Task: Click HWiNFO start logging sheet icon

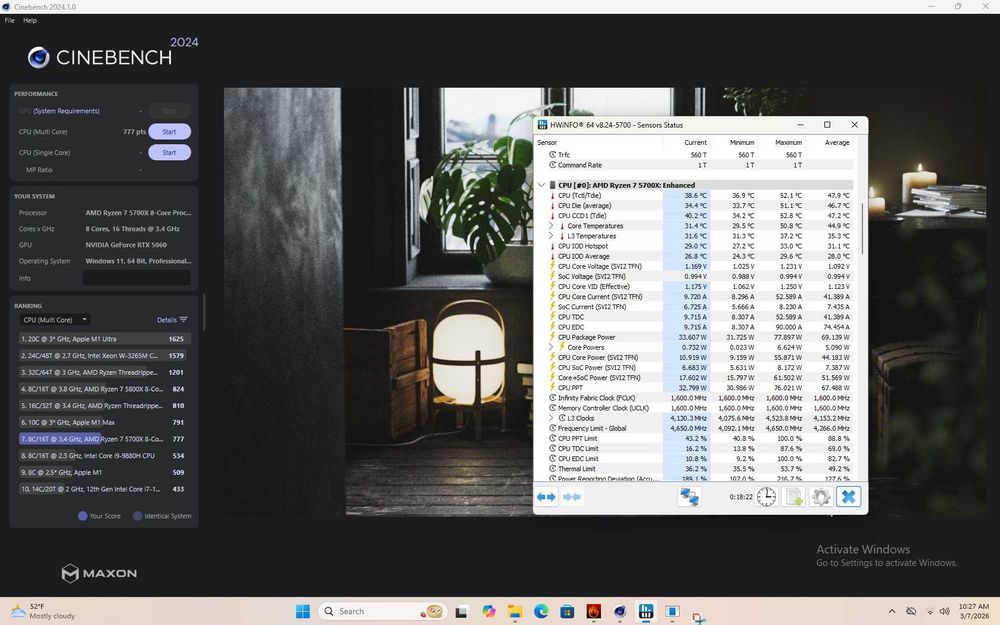Action: pos(793,497)
